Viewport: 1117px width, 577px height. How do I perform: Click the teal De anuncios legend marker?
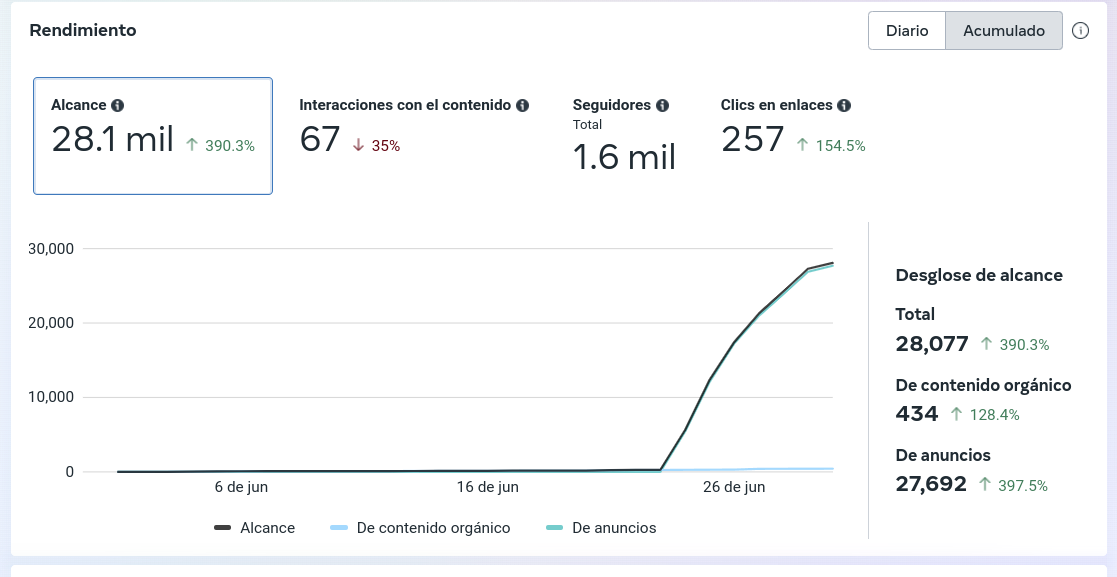[x=554, y=528]
